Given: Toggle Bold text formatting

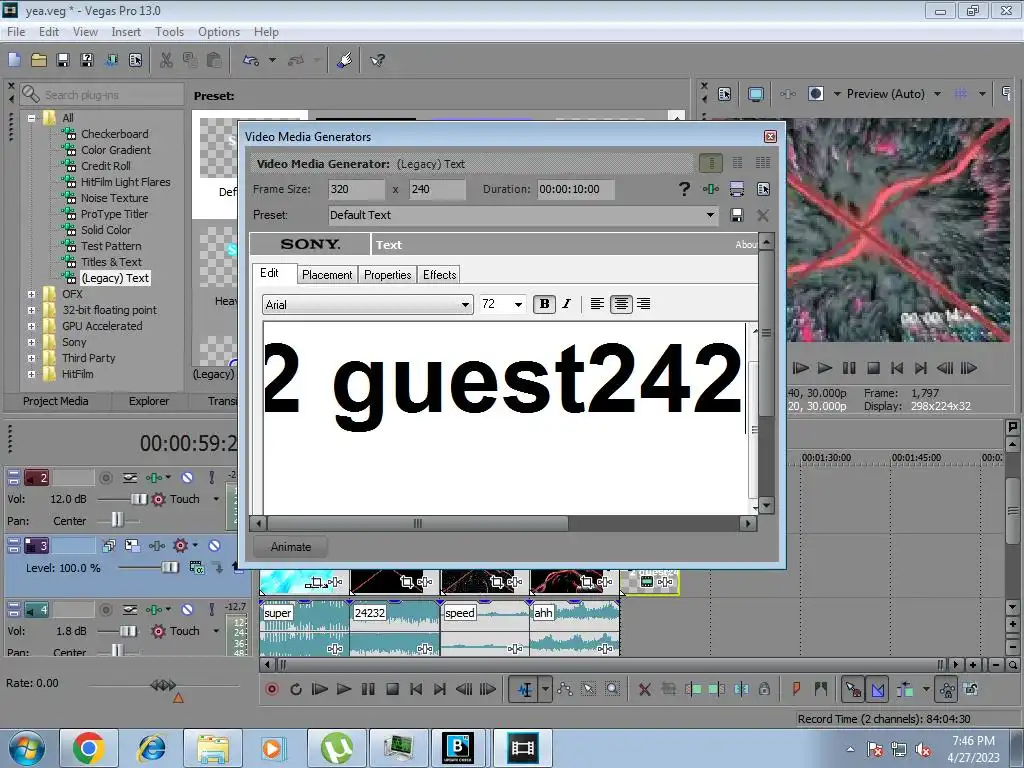Looking at the screenshot, I should (544, 304).
